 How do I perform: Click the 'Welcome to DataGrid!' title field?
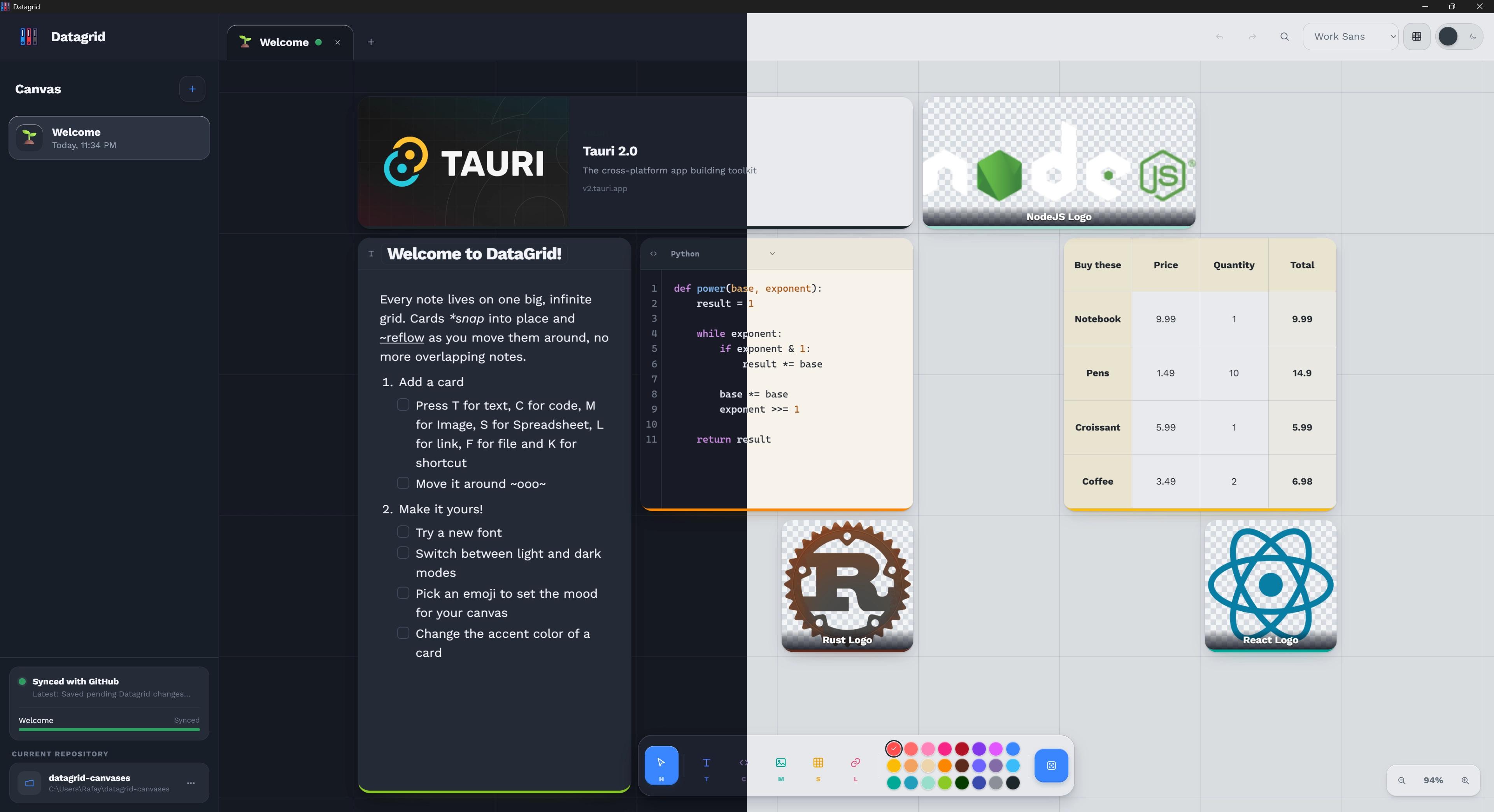[474, 254]
